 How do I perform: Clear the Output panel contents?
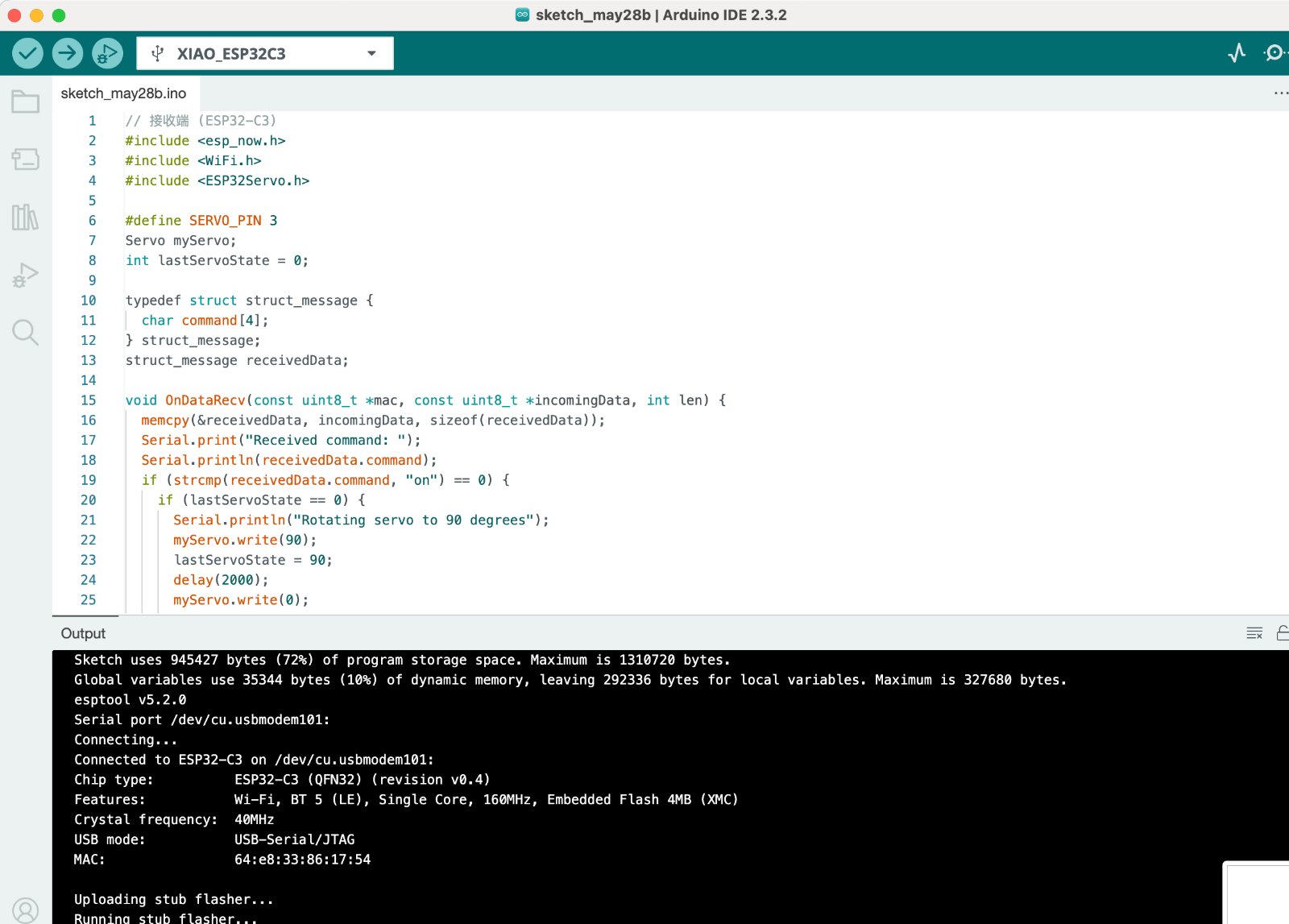1254,633
